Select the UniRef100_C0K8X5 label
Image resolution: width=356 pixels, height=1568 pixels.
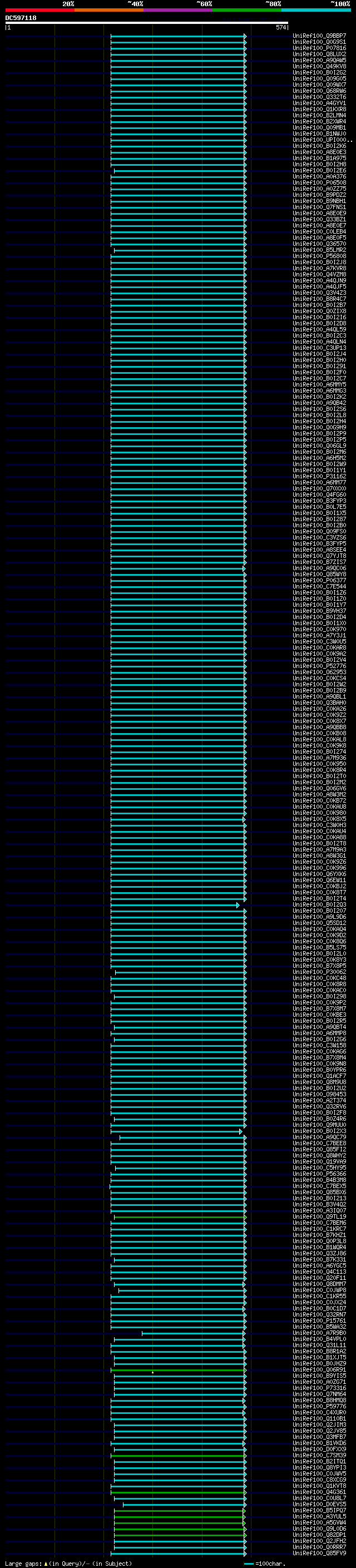(319, 819)
